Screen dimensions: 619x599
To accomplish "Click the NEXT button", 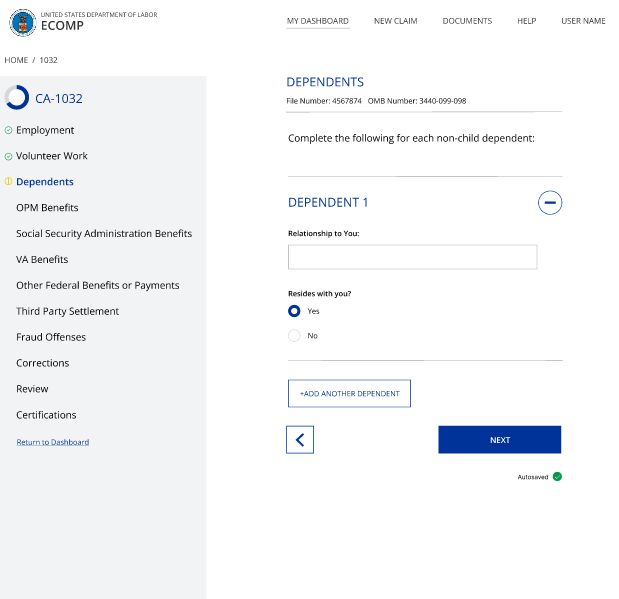I will pos(499,439).
